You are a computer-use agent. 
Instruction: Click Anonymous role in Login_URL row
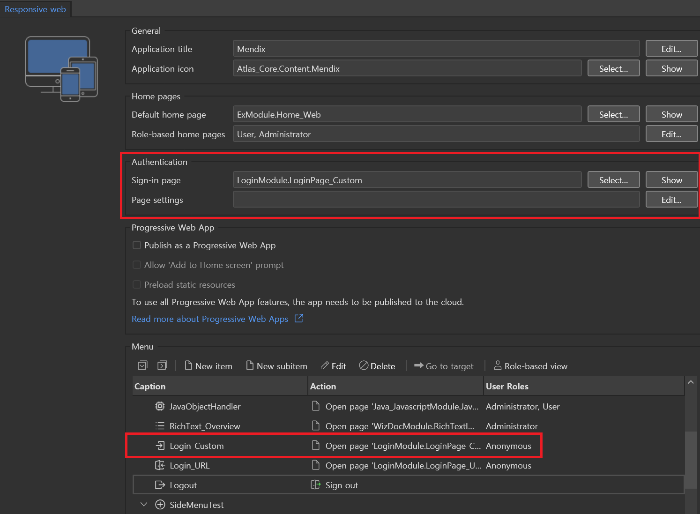508,465
